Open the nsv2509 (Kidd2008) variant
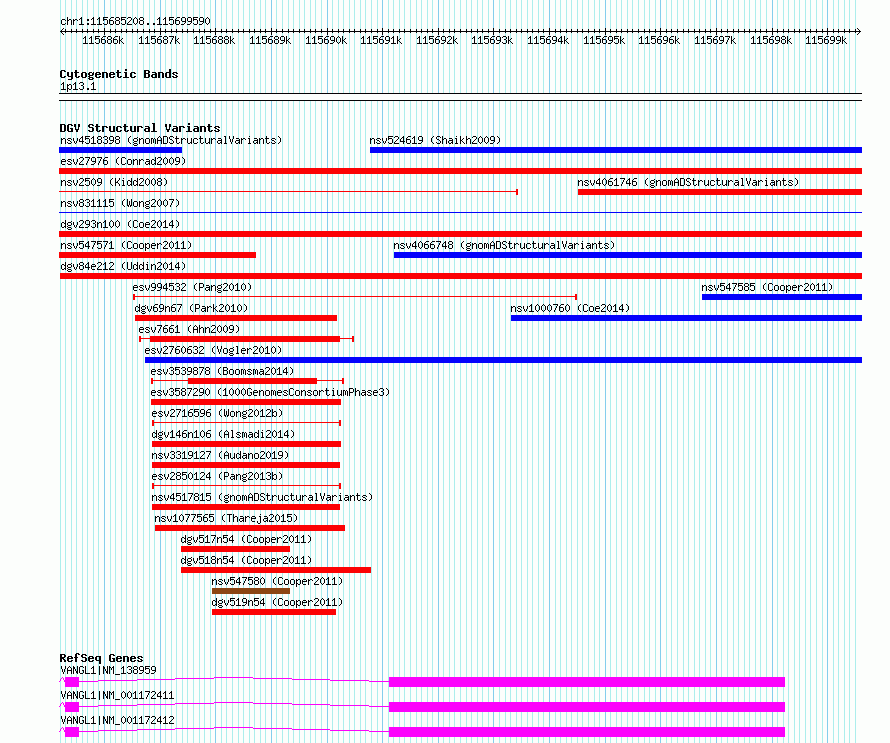This screenshot has width=890, height=743. pyautogui.click(x=288, y=192)
